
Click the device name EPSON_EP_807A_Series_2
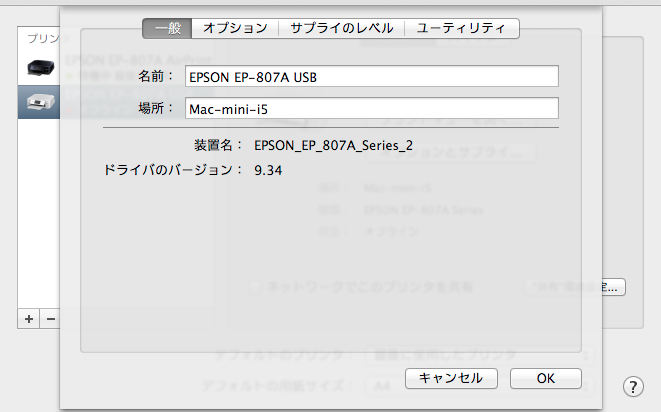[x=333, y=145]
